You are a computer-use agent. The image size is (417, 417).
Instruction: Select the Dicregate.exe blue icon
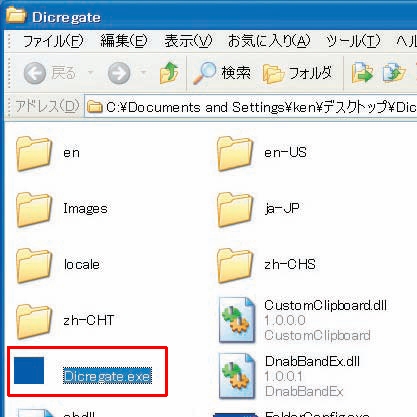point(29,370)
